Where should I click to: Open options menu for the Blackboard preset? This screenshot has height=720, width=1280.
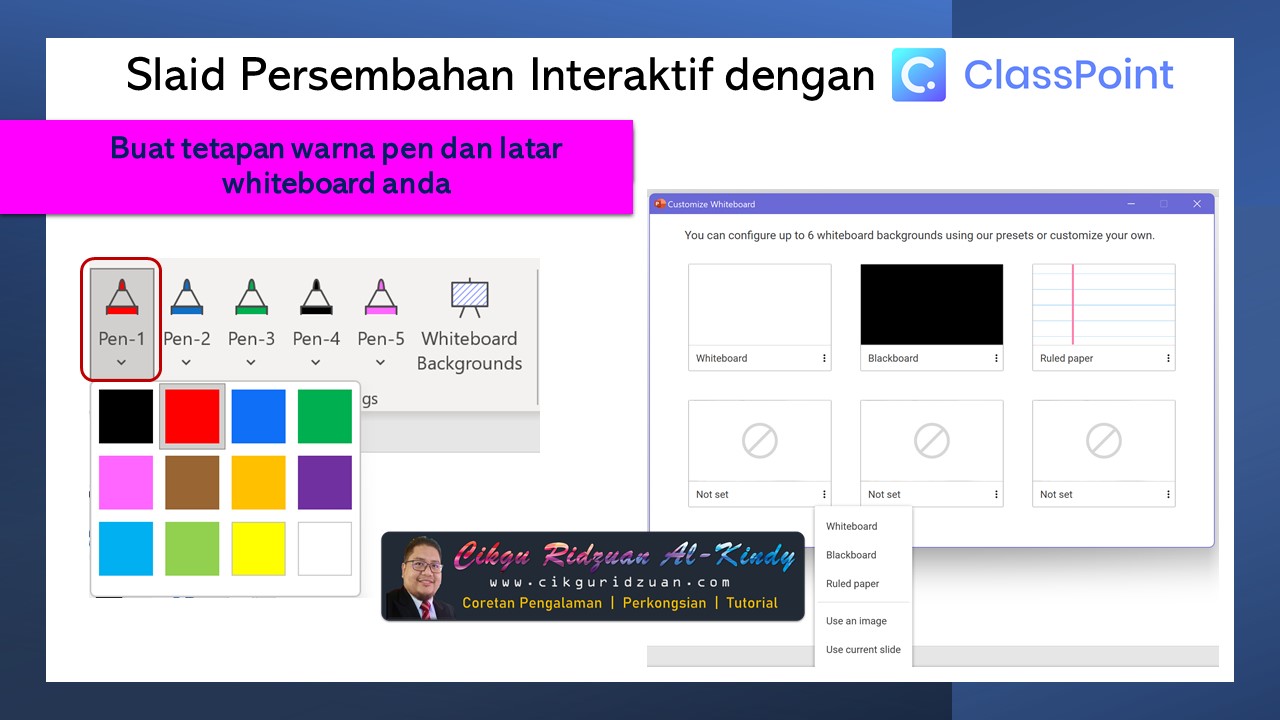coord(996,357)
